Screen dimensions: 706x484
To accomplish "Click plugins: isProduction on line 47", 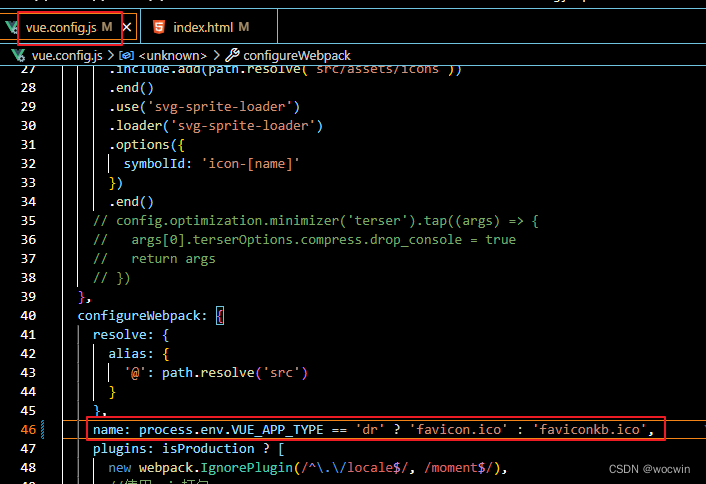I will (173, 449).
